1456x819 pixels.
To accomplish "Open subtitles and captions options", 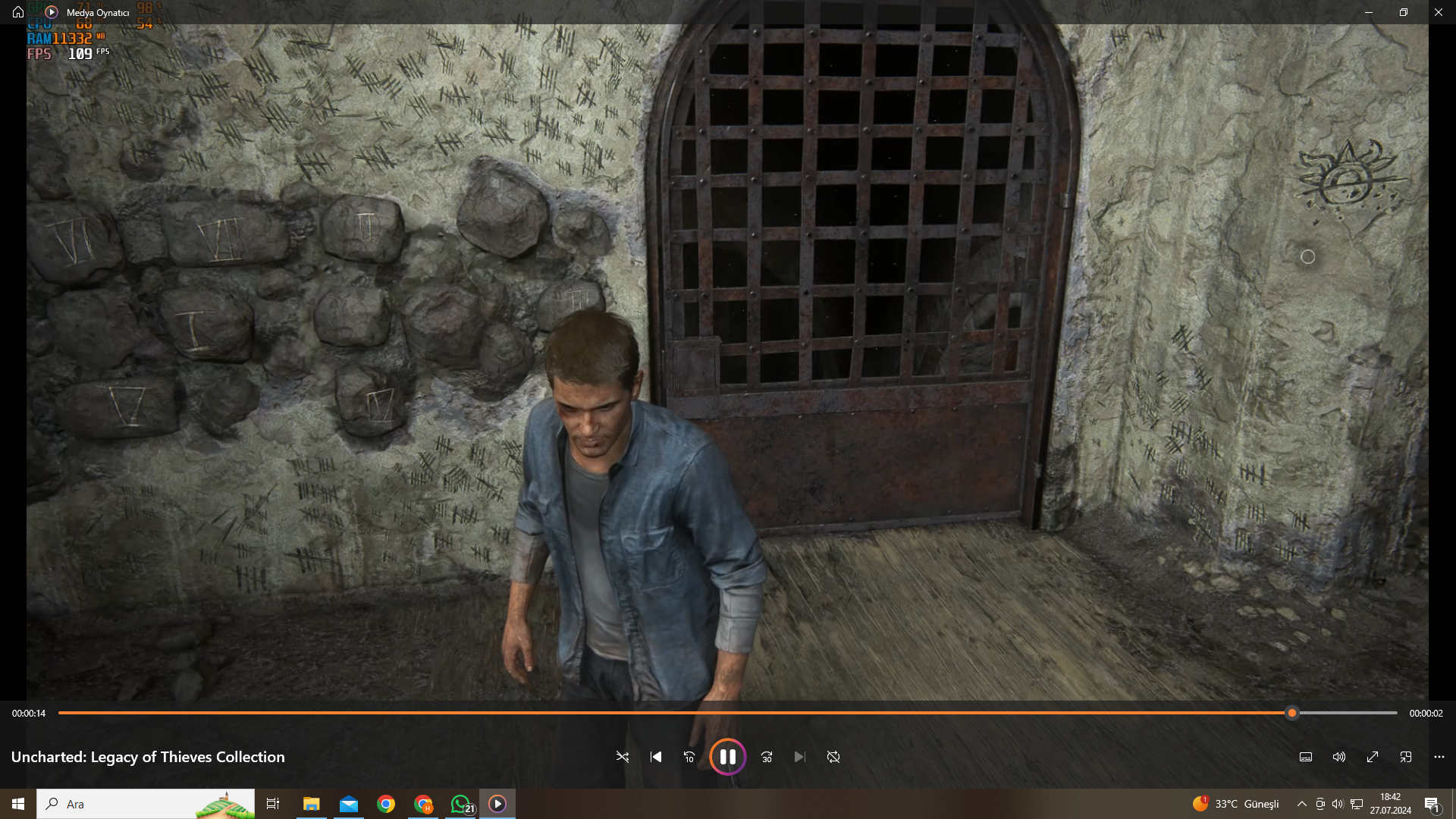I will [x=1306, y=757].
